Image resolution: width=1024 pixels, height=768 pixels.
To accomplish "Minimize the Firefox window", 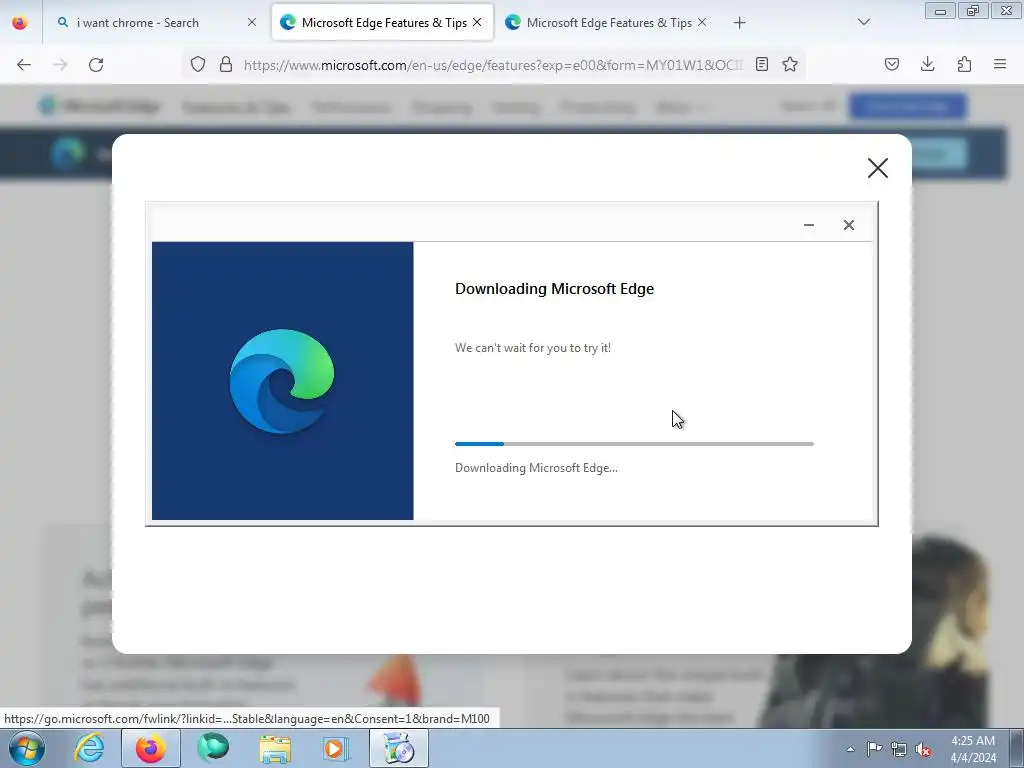I will [940, 11].
